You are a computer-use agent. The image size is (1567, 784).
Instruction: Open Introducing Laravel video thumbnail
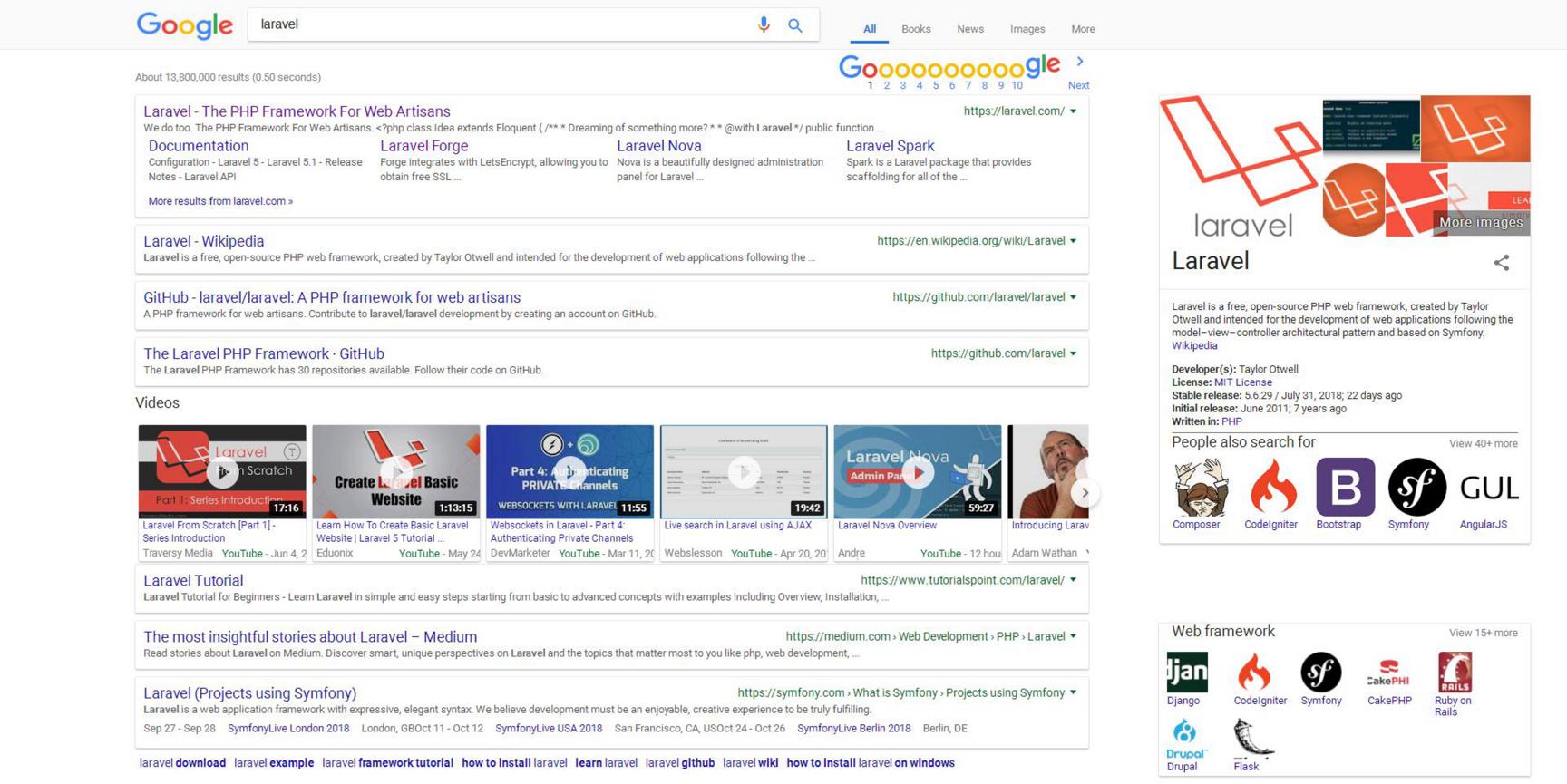coord(1048,471)
